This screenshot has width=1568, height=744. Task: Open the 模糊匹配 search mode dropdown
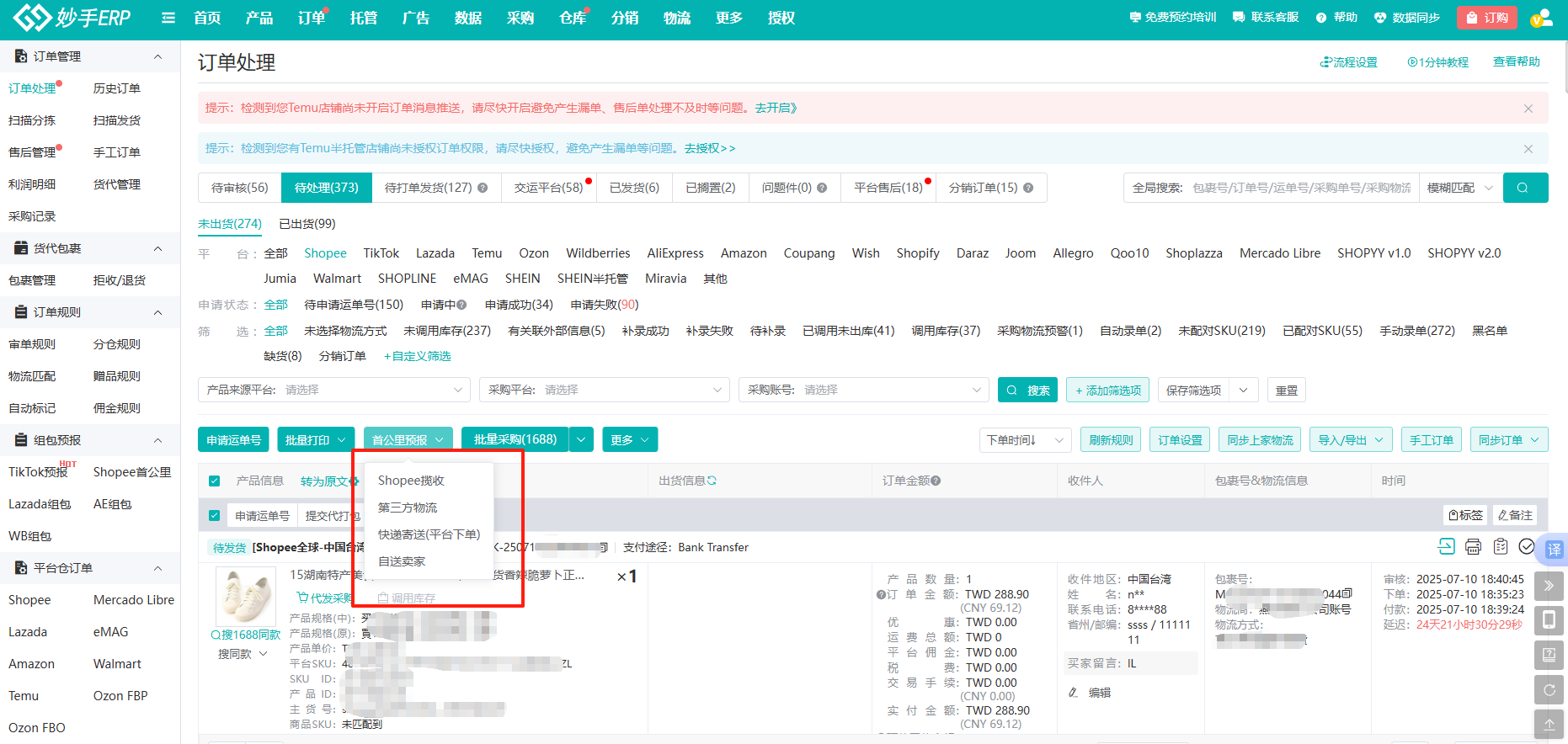coord(1460,188)
